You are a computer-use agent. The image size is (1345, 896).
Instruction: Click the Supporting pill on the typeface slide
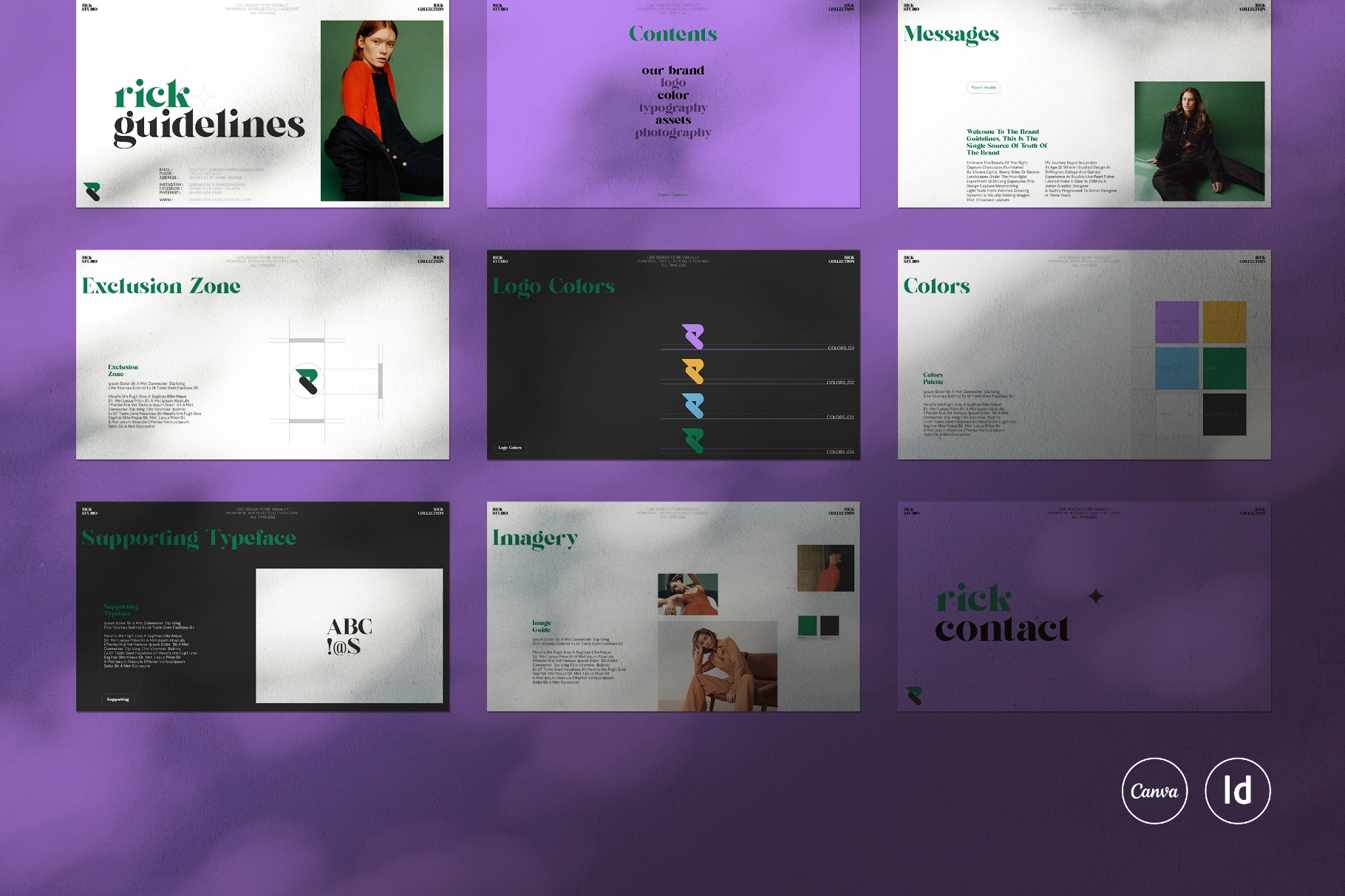point(117,699)
